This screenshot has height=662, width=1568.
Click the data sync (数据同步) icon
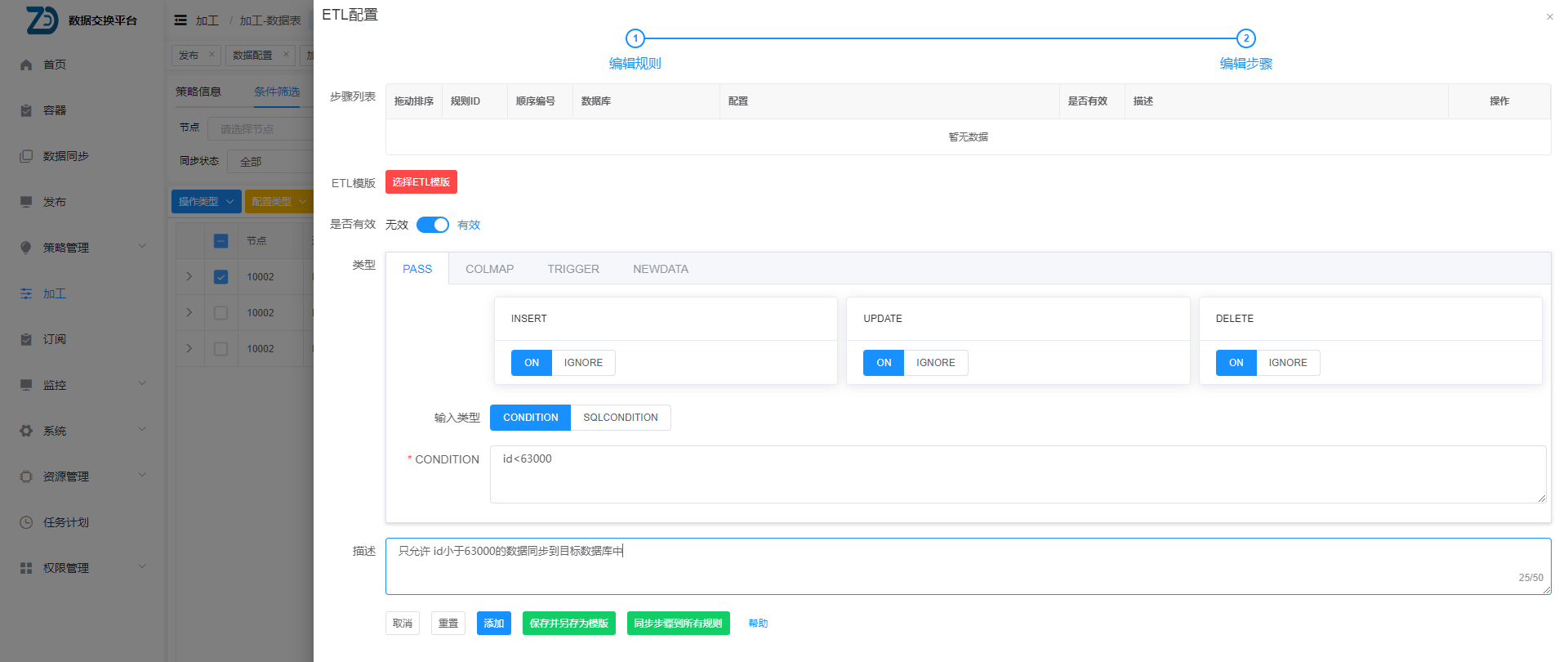coord(26,156)
